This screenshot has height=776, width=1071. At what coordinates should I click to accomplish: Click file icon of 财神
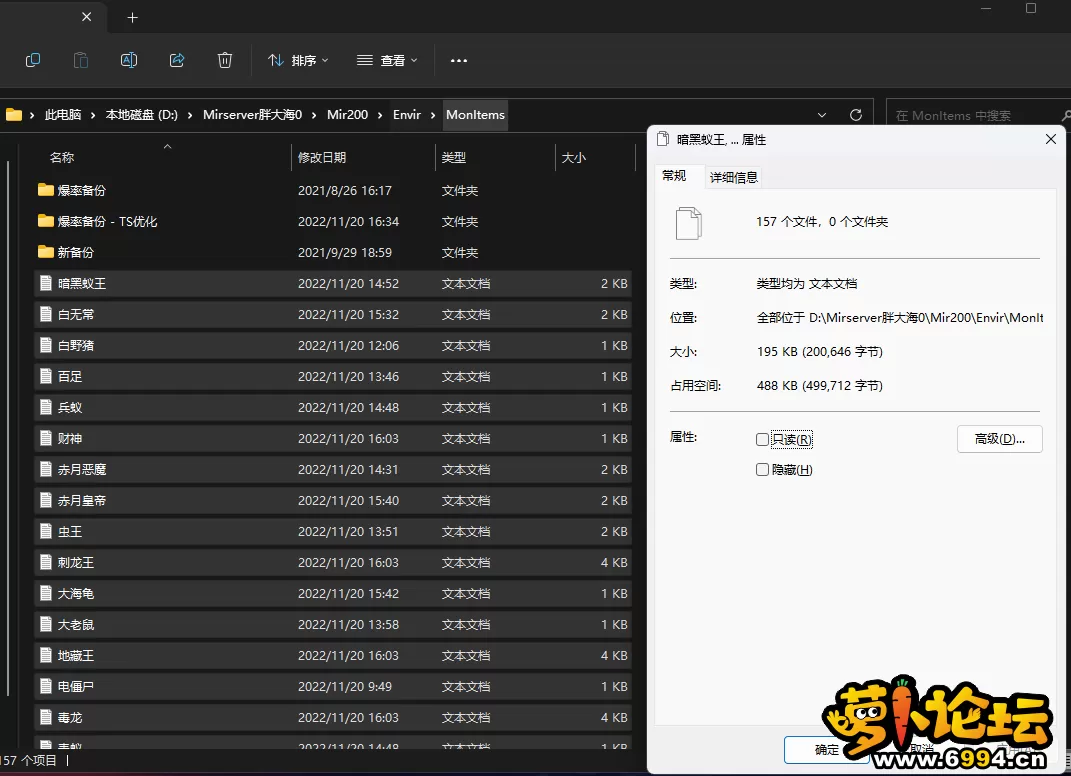[46, 438]
